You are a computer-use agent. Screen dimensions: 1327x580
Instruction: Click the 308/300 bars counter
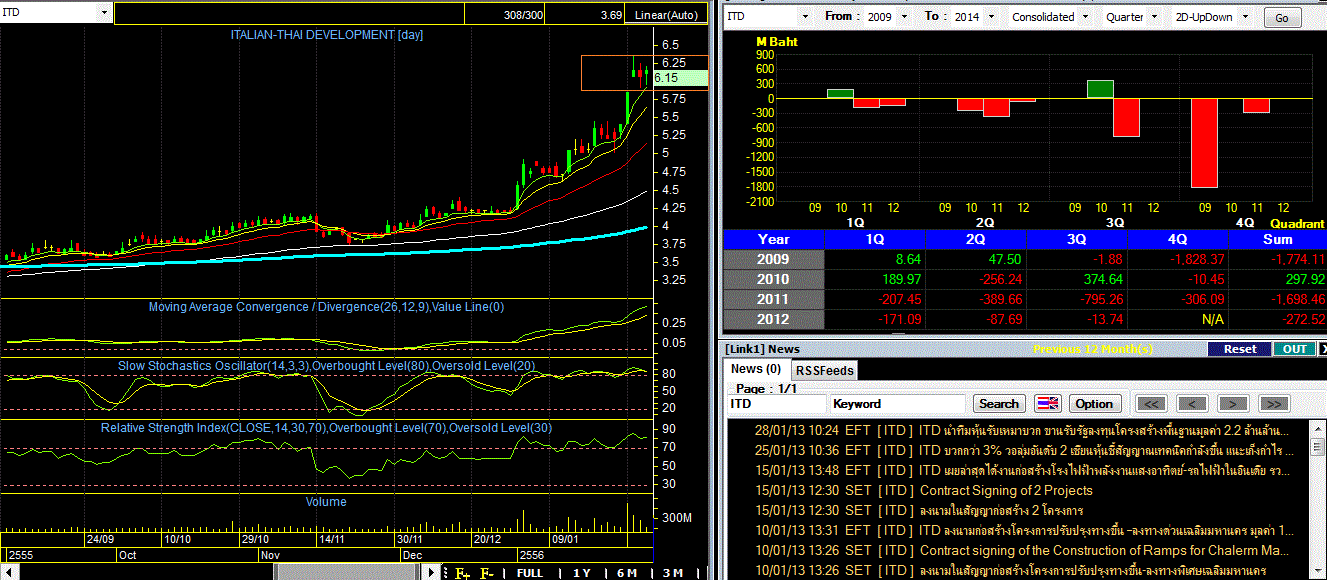coord(524,15)
